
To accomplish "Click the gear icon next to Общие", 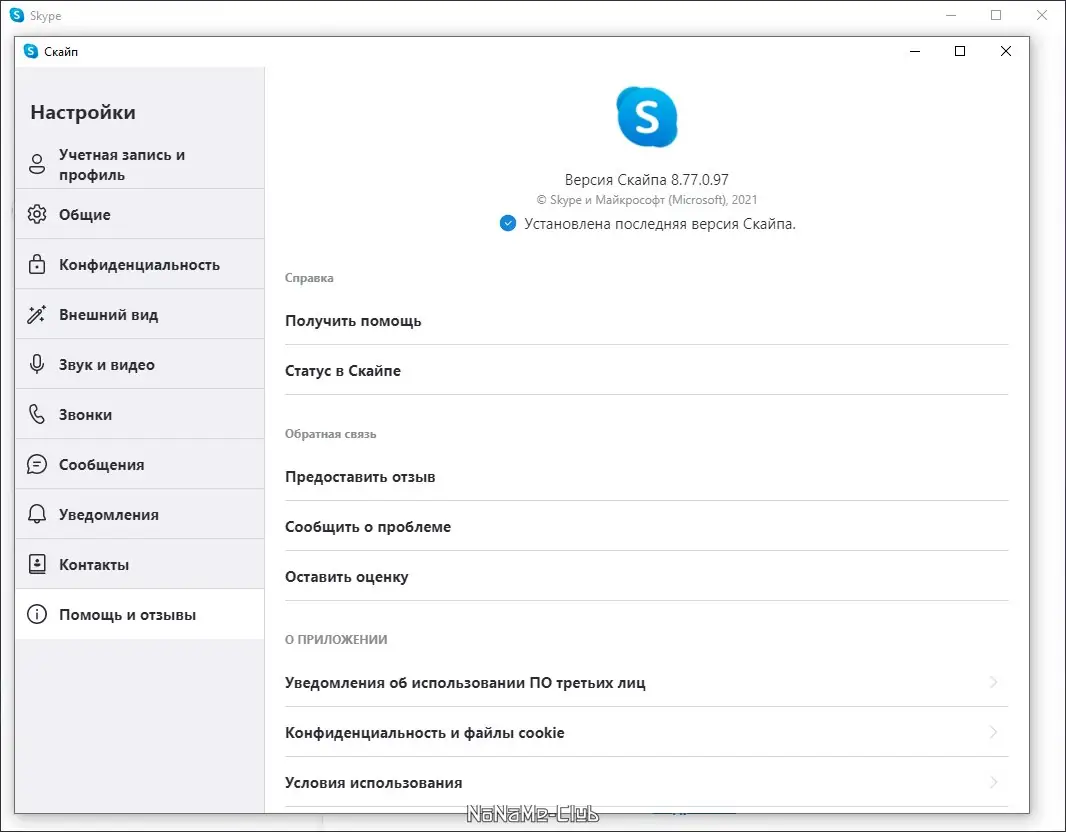I will coord(37,214).
